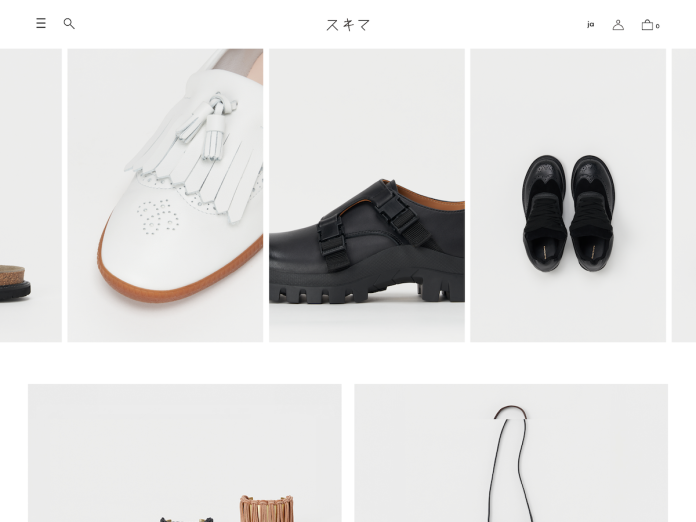The height and width of the screenshot is (522, 696).
Task: Open the pair of black brogue sneakers image
Action: click(x=568, y=195)
